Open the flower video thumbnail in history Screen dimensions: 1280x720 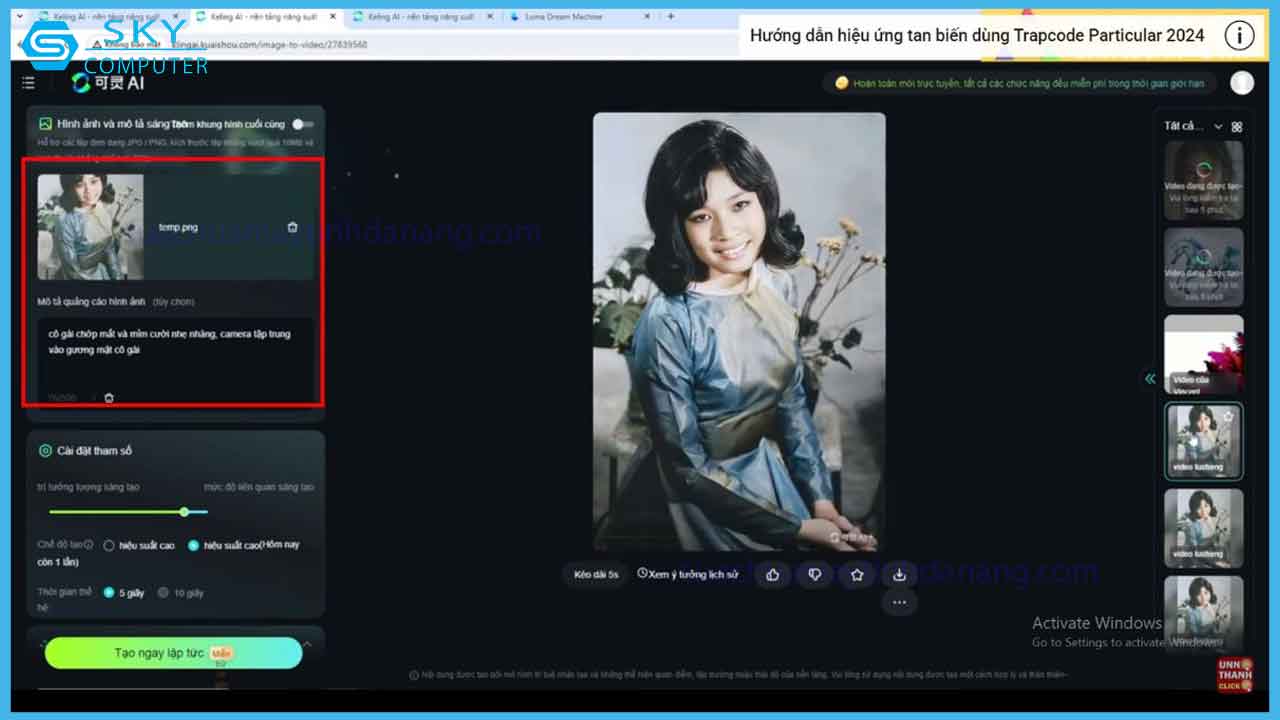click(1204, 354)
